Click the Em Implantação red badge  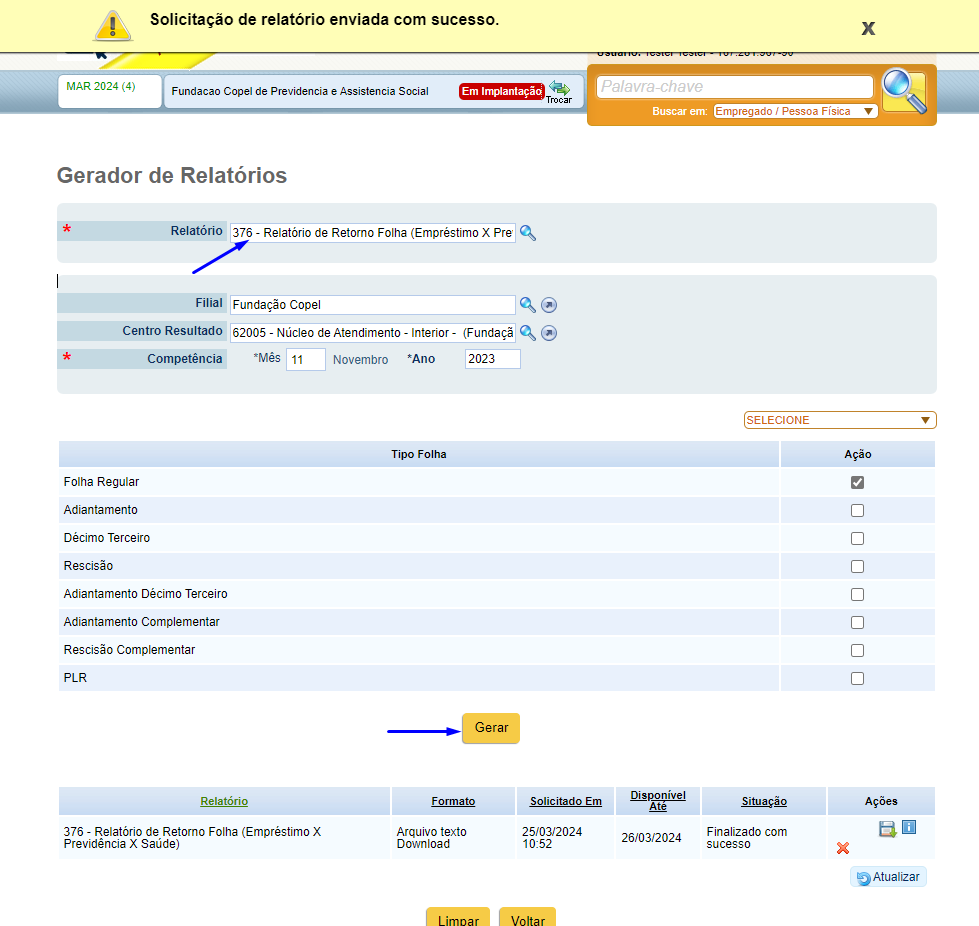(x=502, y=91)
